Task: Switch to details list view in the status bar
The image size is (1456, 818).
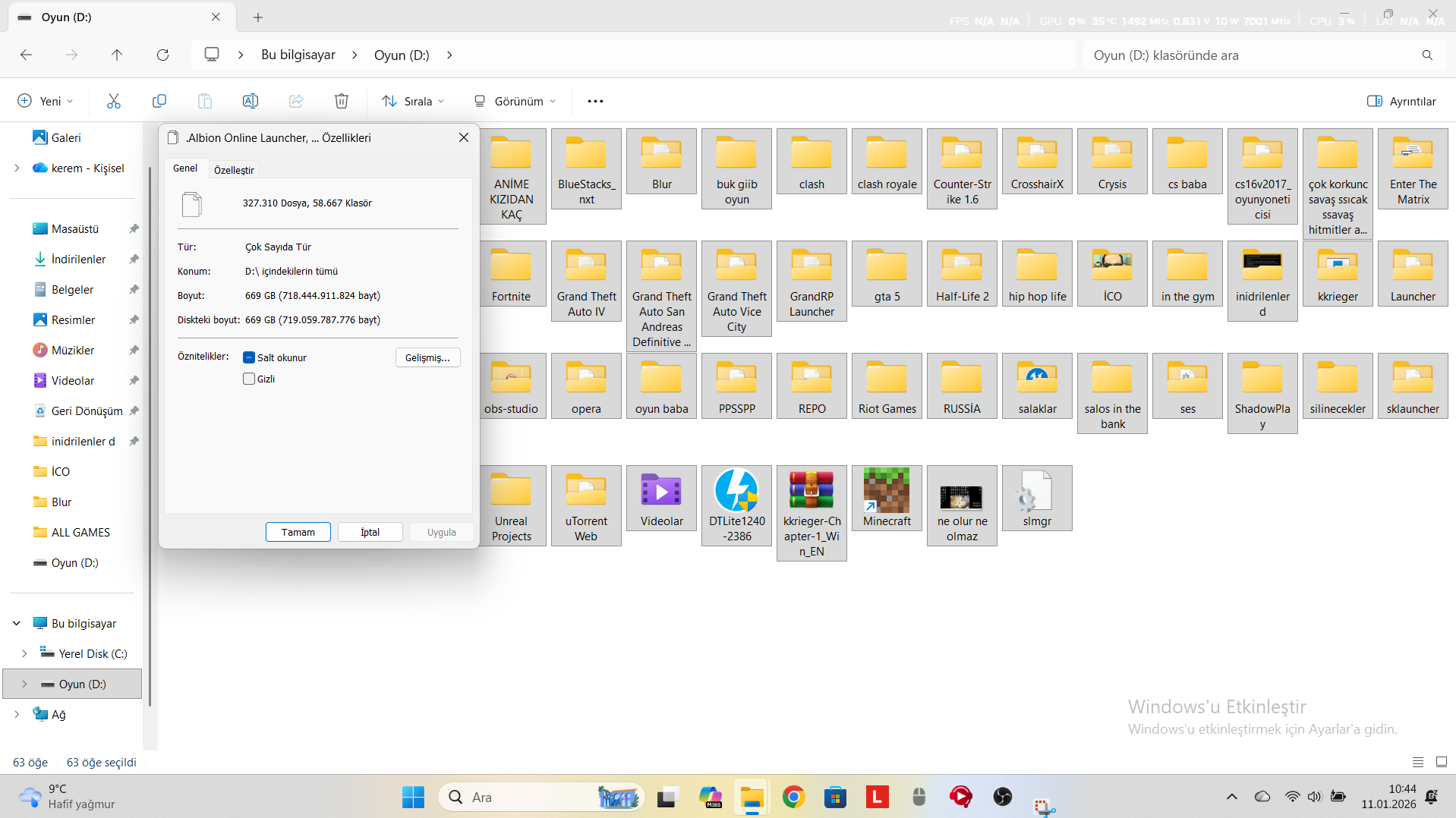Action: tap(1417, 762)
